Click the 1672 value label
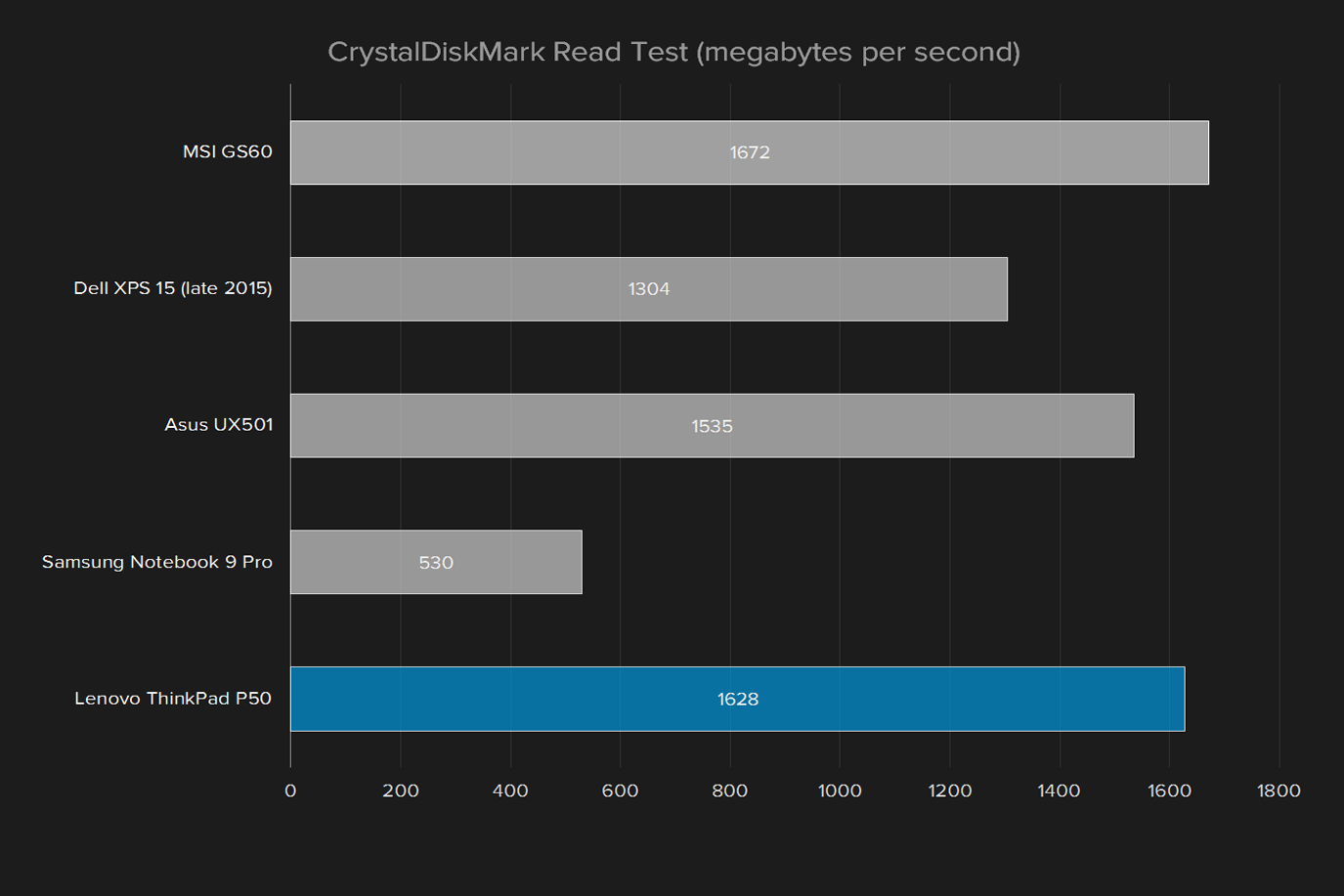1344x896 pixels. coord(750,152)
